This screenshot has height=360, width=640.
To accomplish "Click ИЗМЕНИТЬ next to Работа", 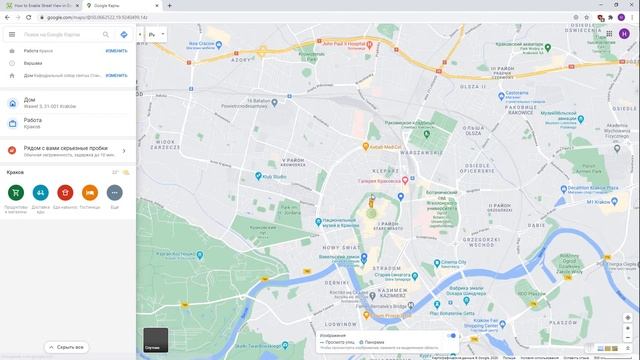I will click(x=116, y=51).
